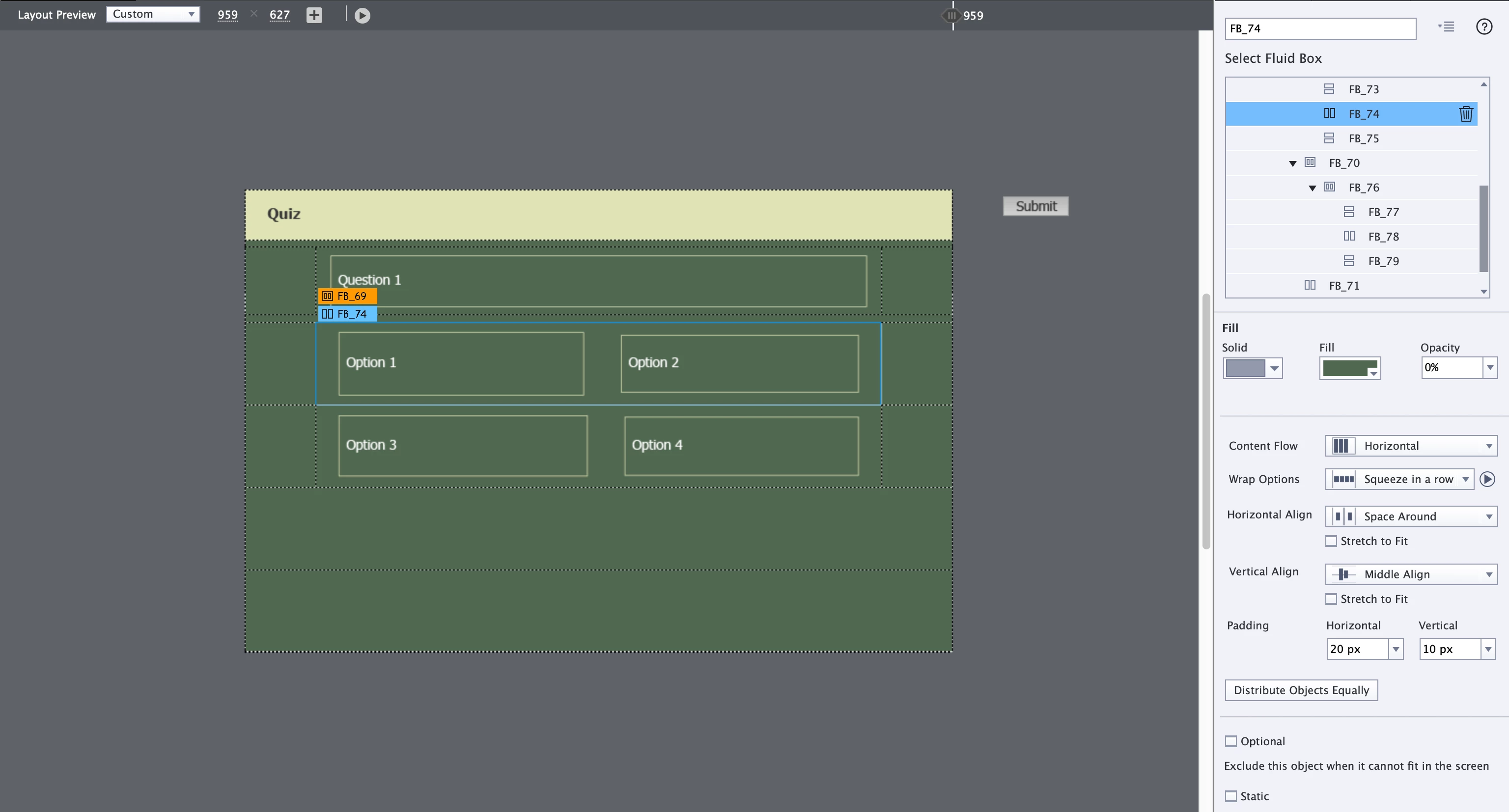Screen dimensions: 1509x812
Task: Toggle Stretch to Fit under Horizontal Align
Action: 1332,541
